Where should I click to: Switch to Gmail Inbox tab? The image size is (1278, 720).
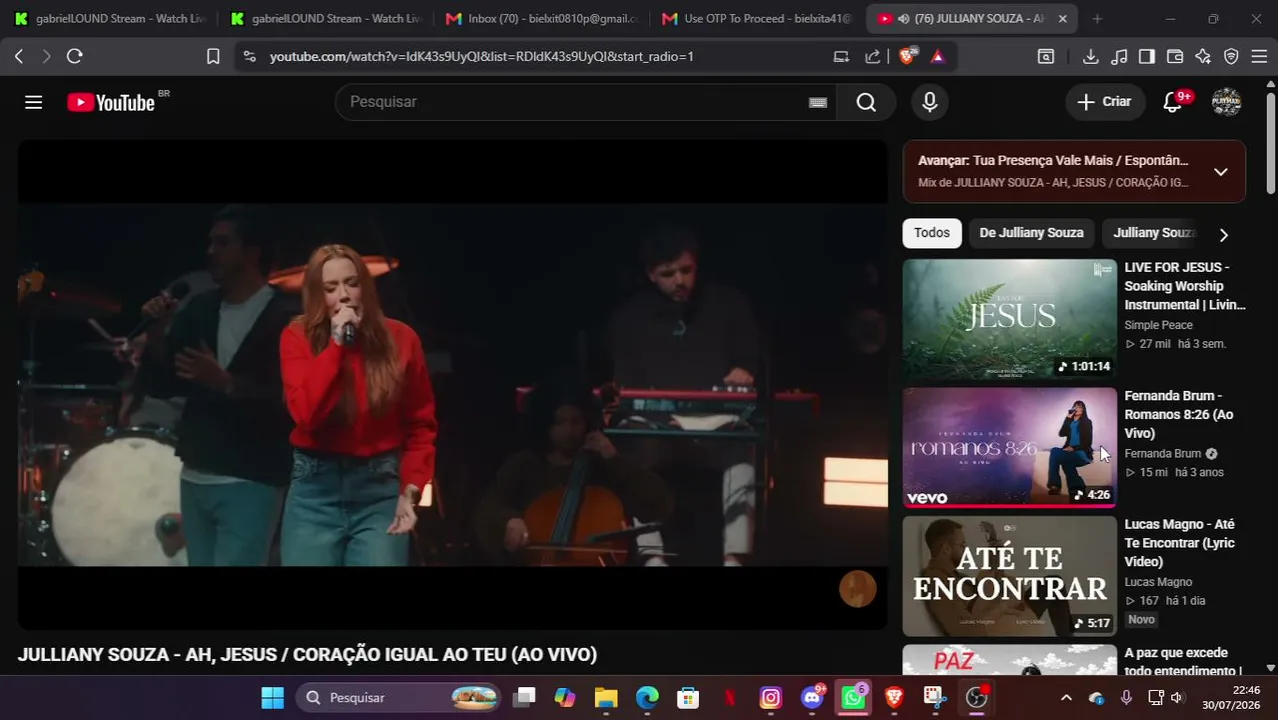point(540,18)
